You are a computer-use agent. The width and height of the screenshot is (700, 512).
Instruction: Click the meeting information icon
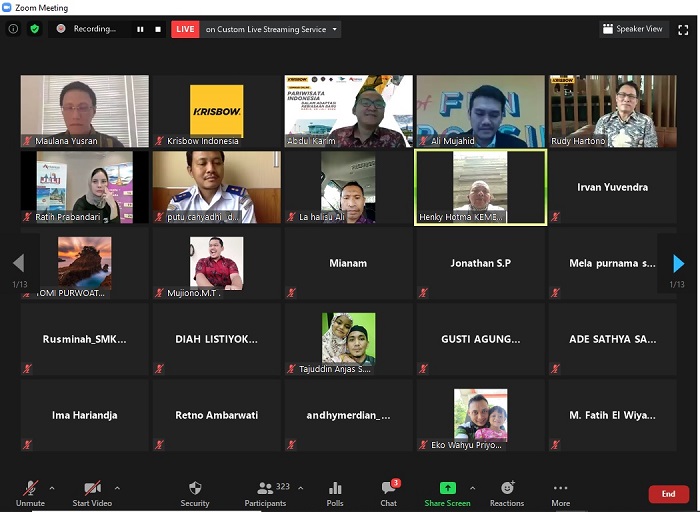(13, 29)
